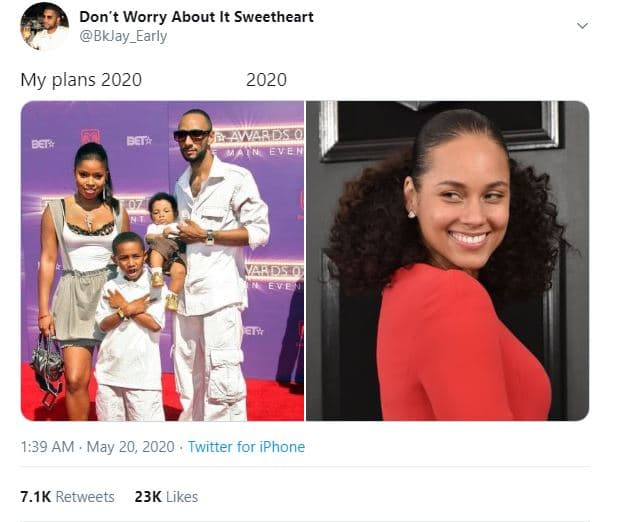The width and height of the screenshot is (622, 522).
Task: View the right photo of the woman in red
Action: (x=447, y=261)
